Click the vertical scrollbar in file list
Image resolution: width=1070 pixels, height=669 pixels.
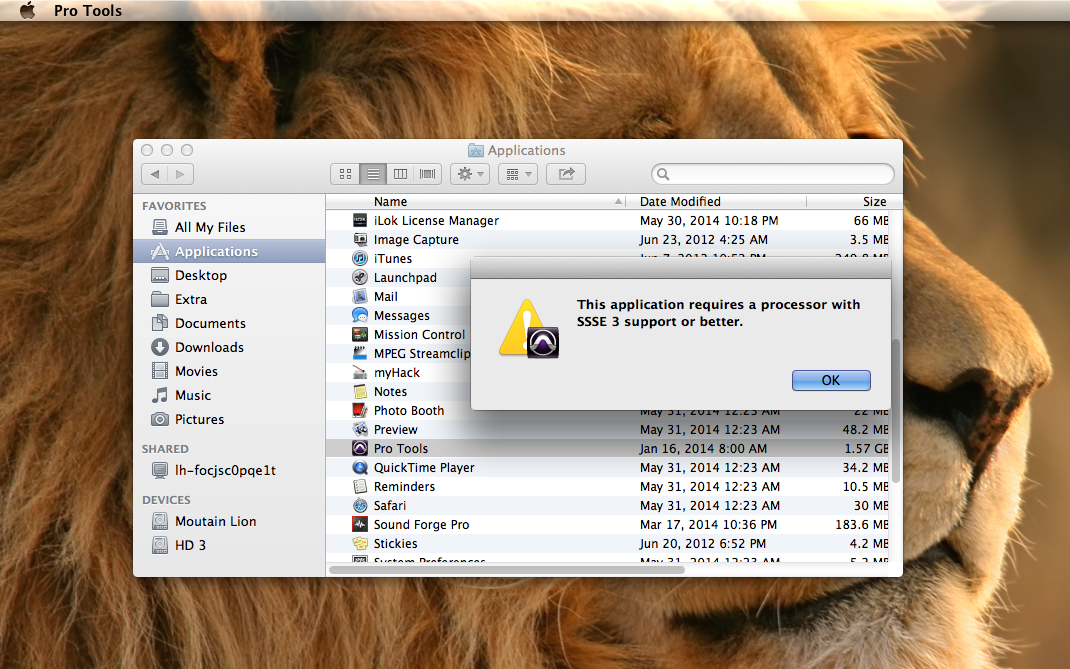(x=896, y=410)
